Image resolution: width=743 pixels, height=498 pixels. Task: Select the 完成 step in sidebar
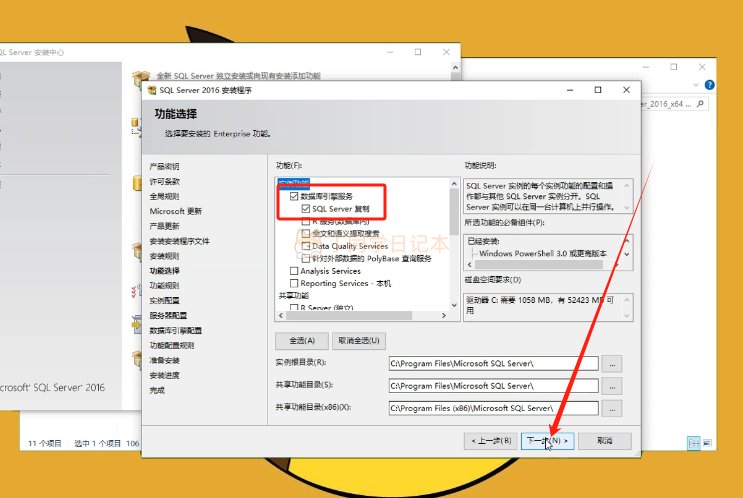tap(157, 390)
